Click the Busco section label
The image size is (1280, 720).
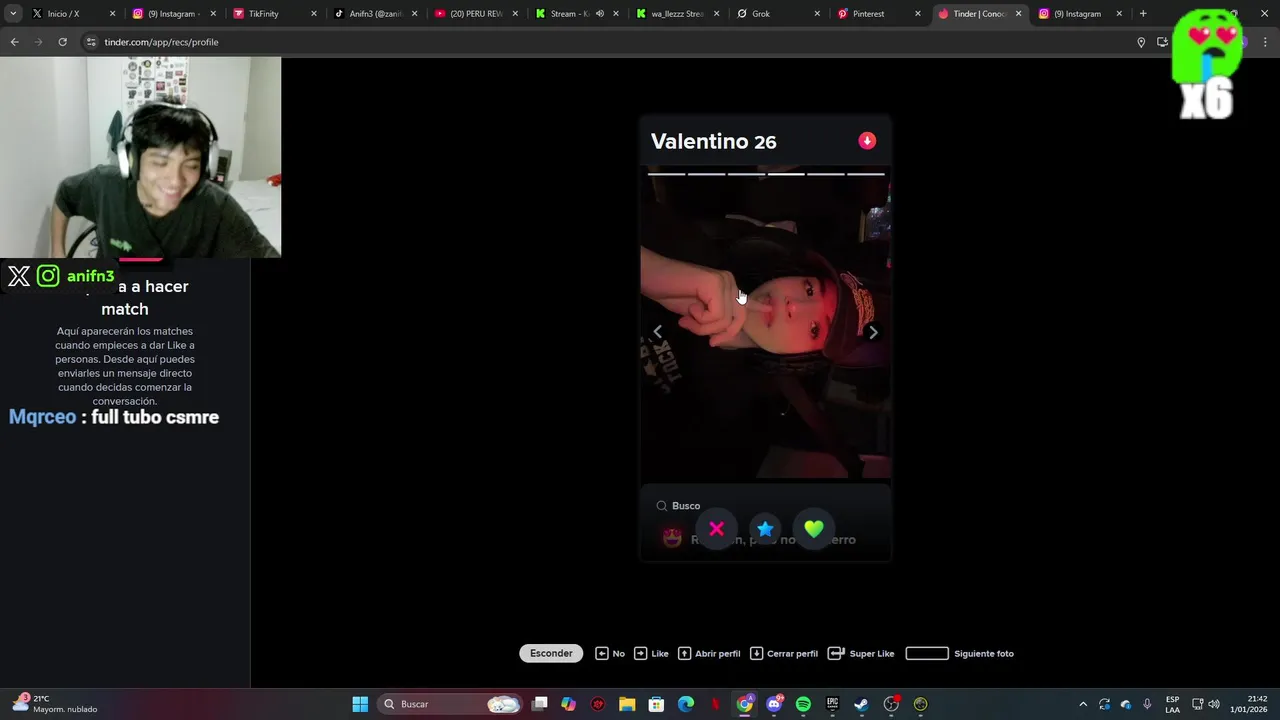(686, 506)
